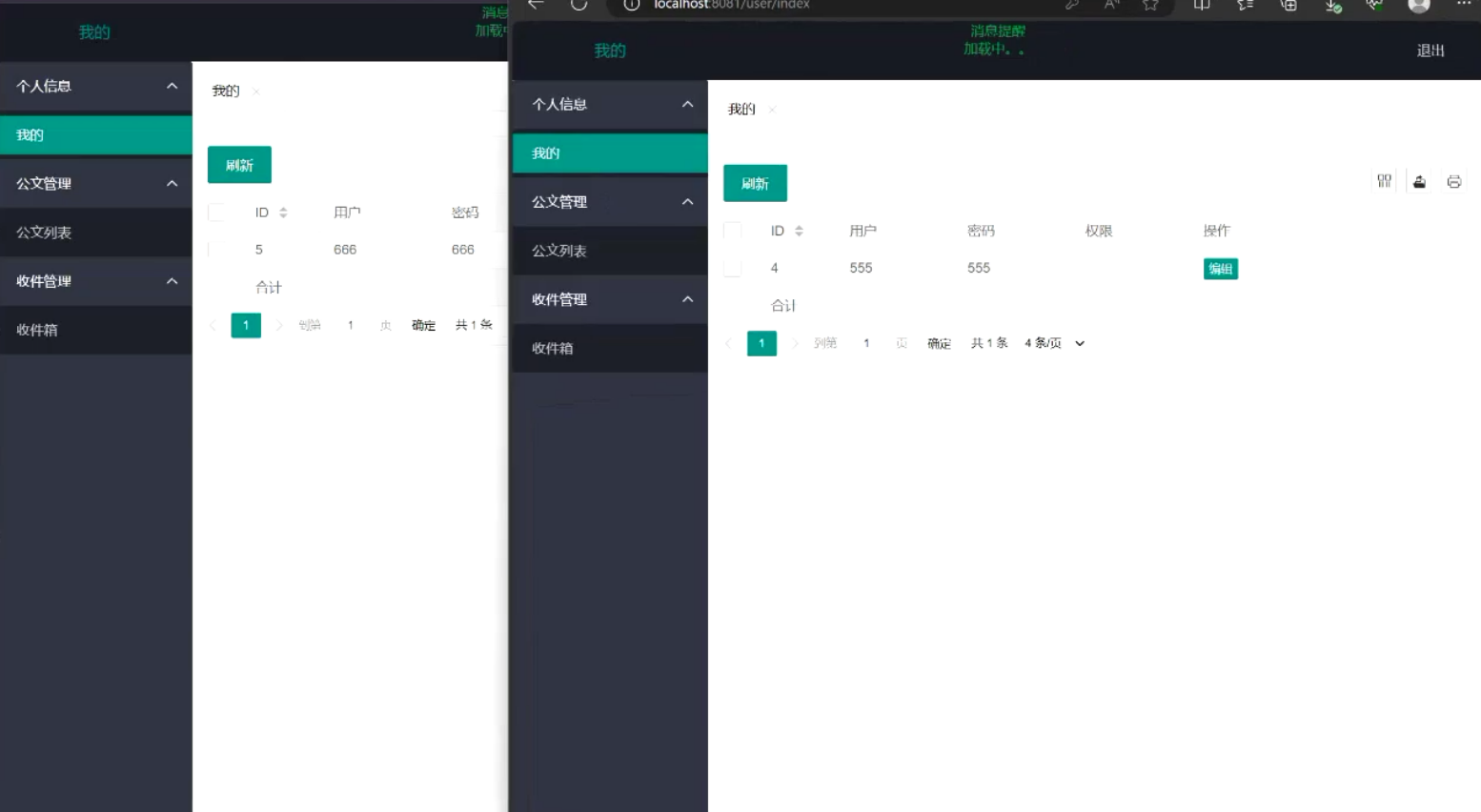Click the page number input in left window
Image resolution: width=1481 pixels, height=812 pixels.
(x=351, y=325)
